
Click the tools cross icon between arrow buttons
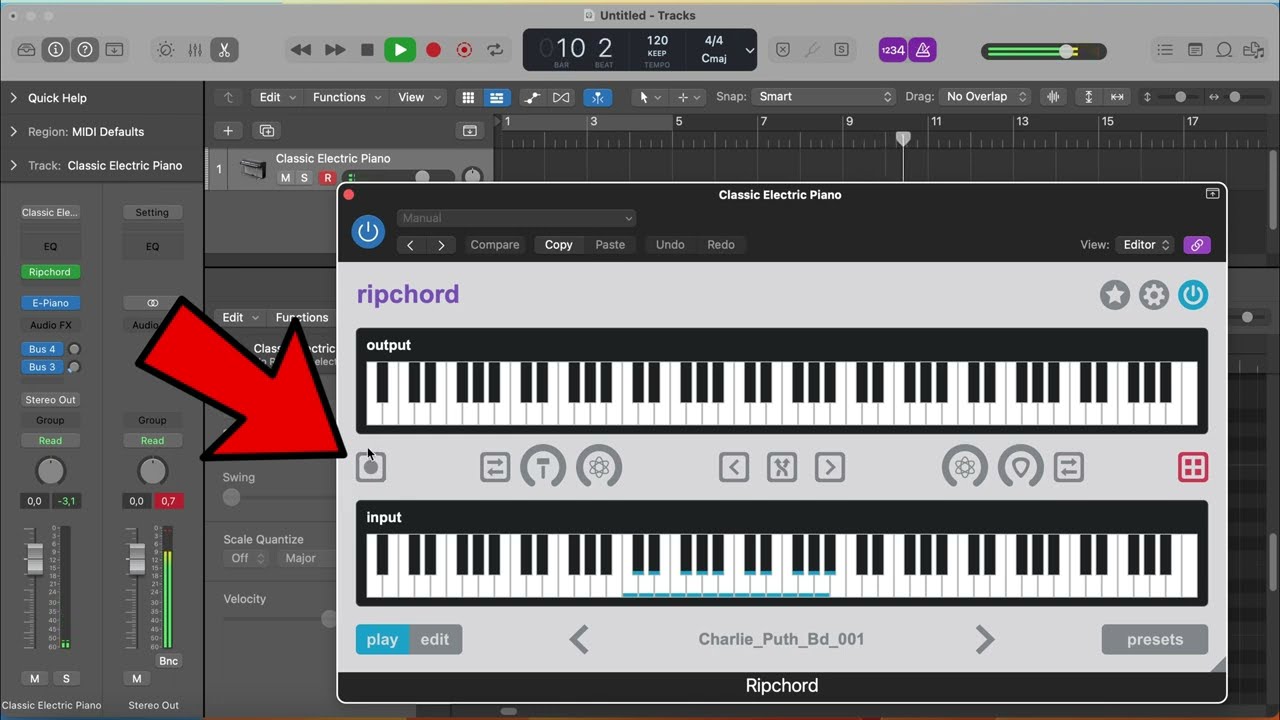(782, 467)
